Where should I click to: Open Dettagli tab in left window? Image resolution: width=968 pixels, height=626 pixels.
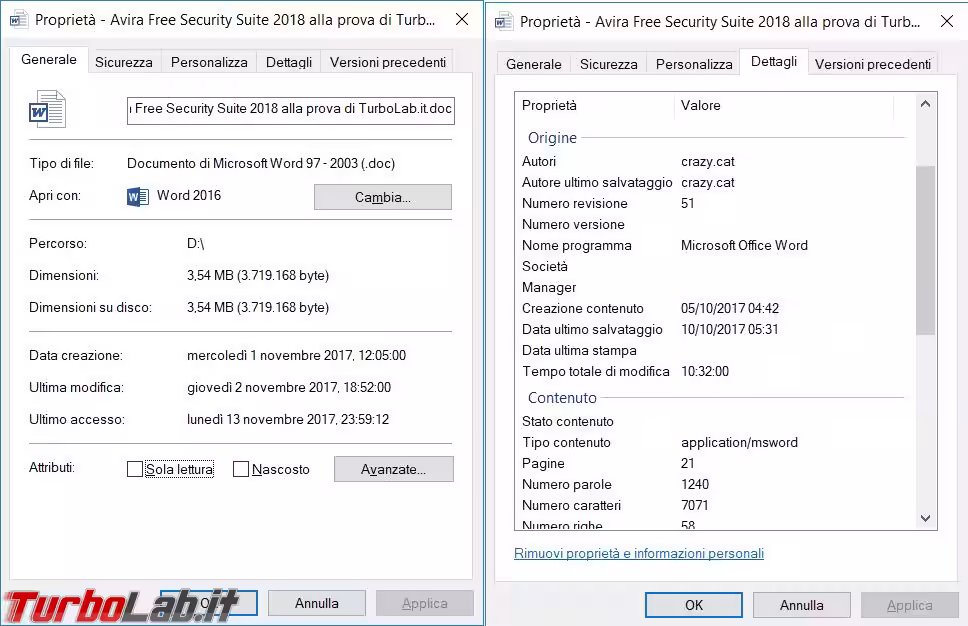pyautogui.click(x=289, y=62)
